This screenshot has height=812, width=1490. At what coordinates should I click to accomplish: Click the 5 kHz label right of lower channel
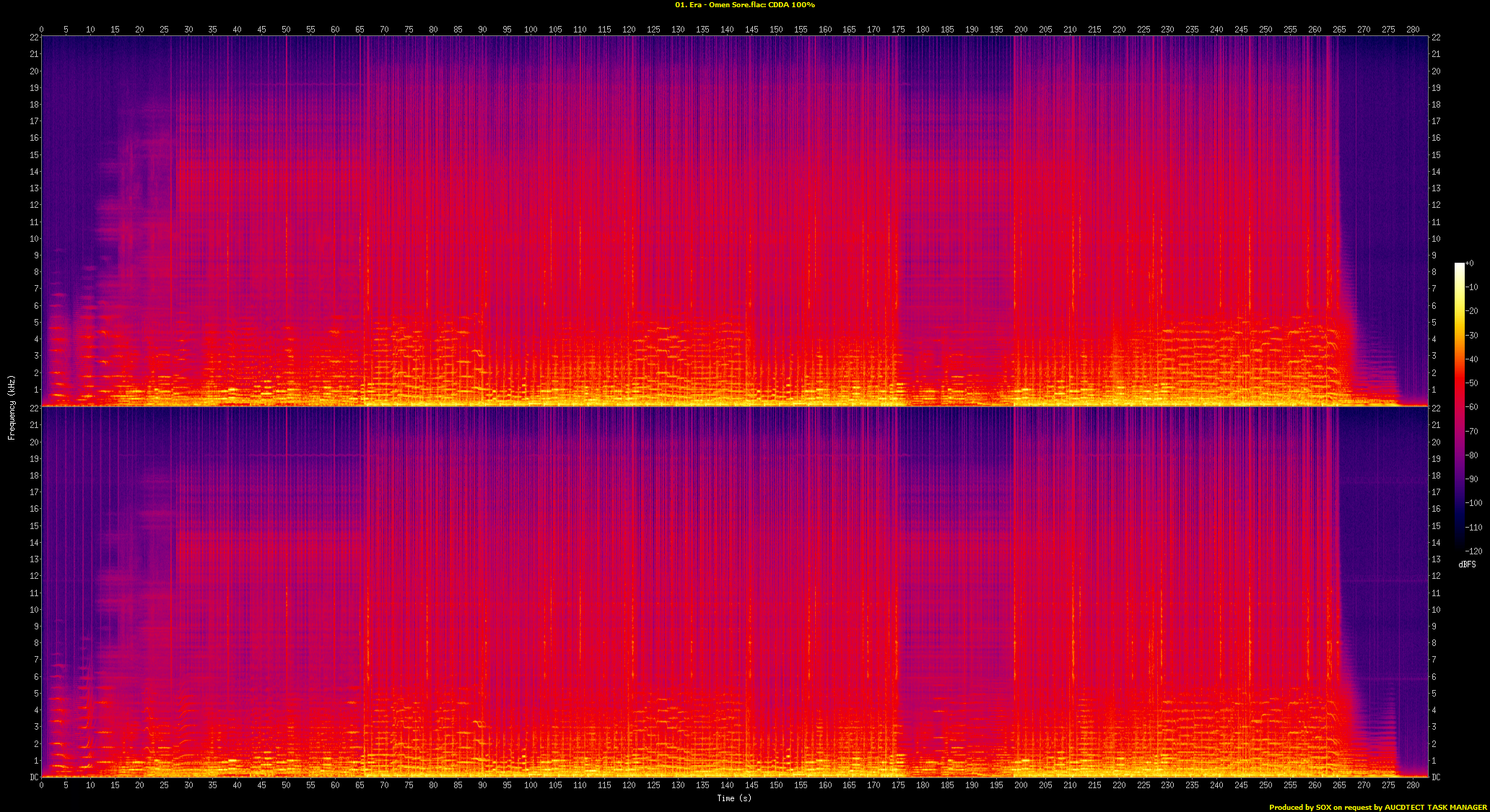(1434, 694)
